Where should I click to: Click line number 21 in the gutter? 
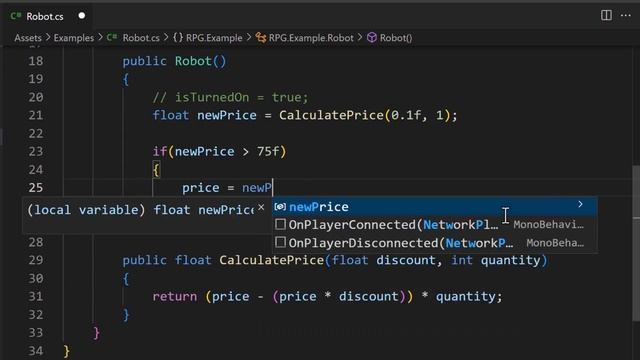point(36,115)
